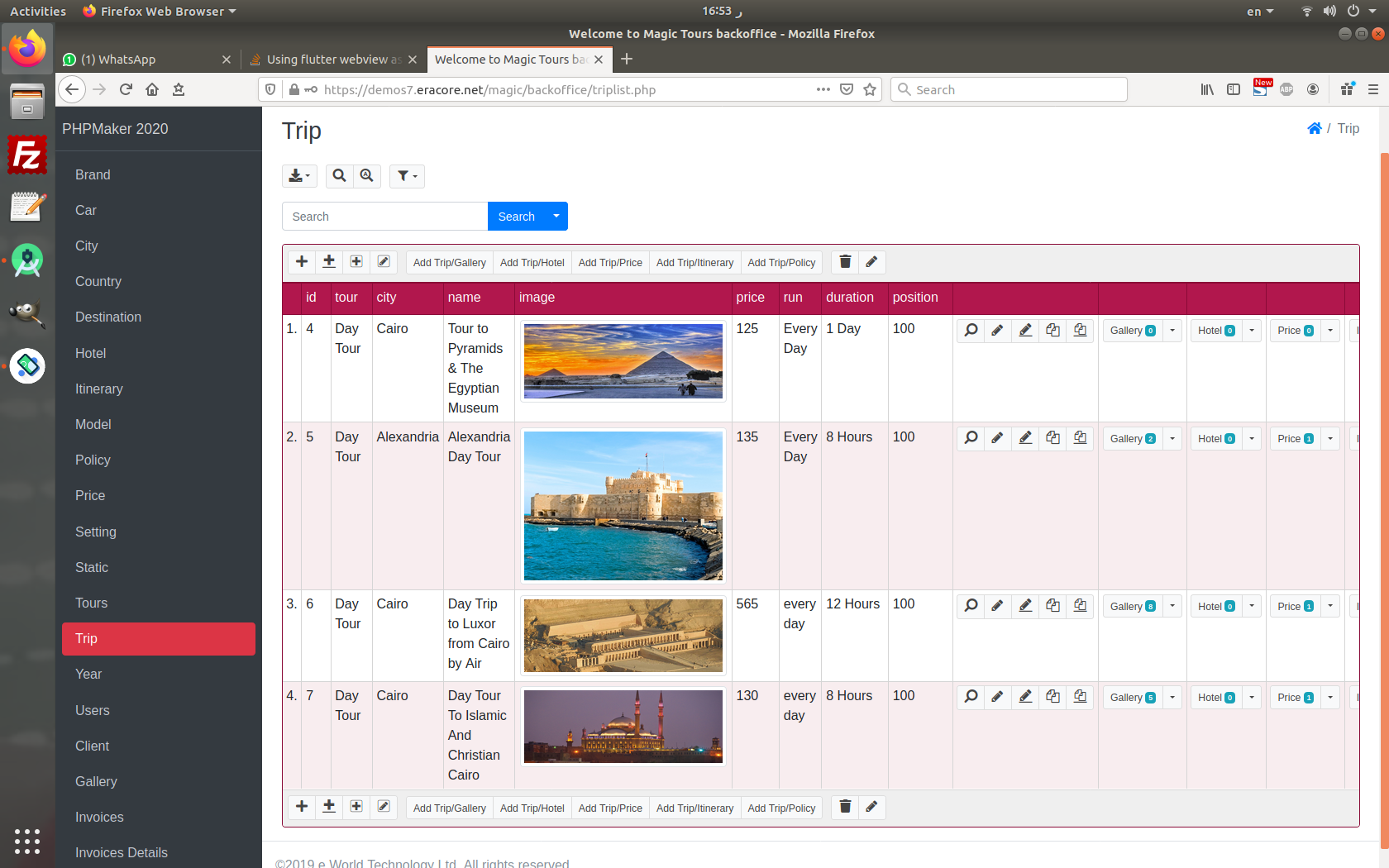Image resolution: width=1389 pixels, height=868 pixels.
Task: Expand Gallery dropdown for Cairo pyramids row
Action: click(x=1172, y=331)
